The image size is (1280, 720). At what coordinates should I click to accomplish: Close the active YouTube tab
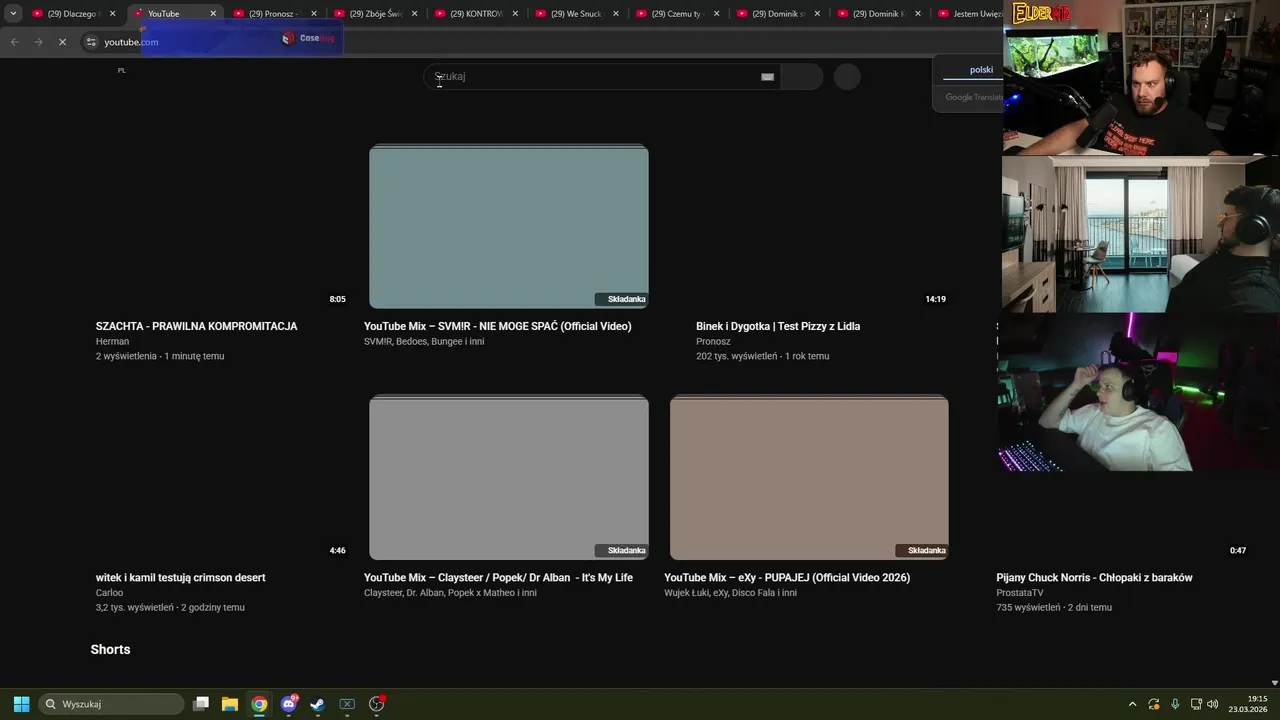pyautogui.click(x=213, y=14)
